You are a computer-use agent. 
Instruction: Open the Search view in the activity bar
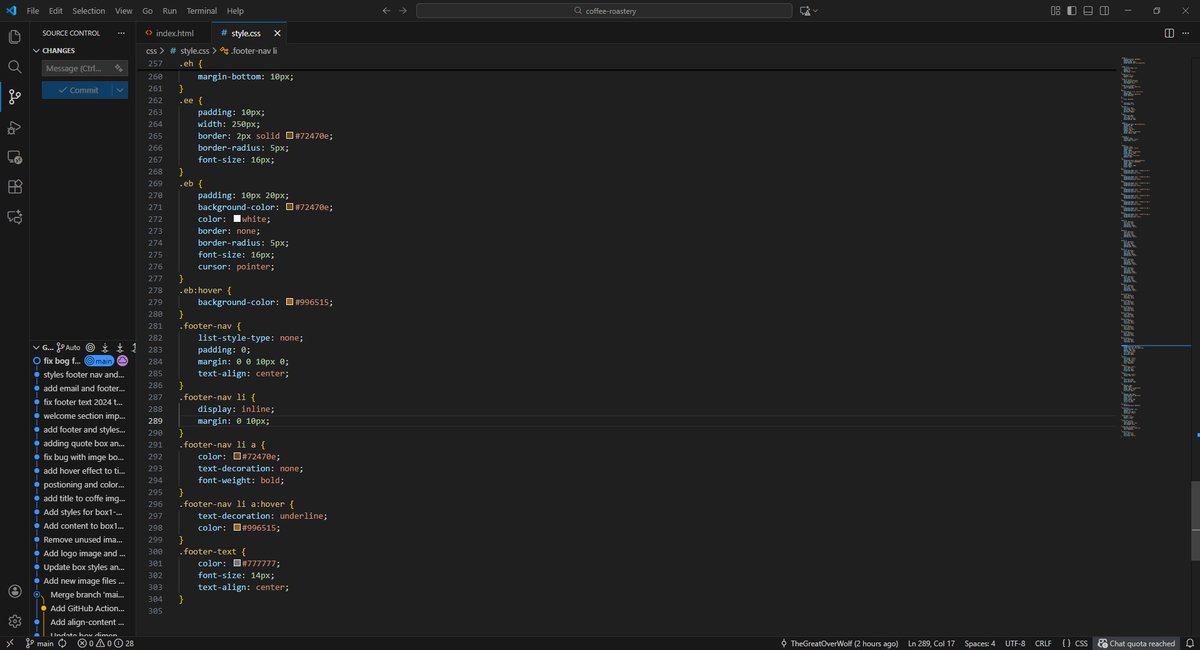15,66
